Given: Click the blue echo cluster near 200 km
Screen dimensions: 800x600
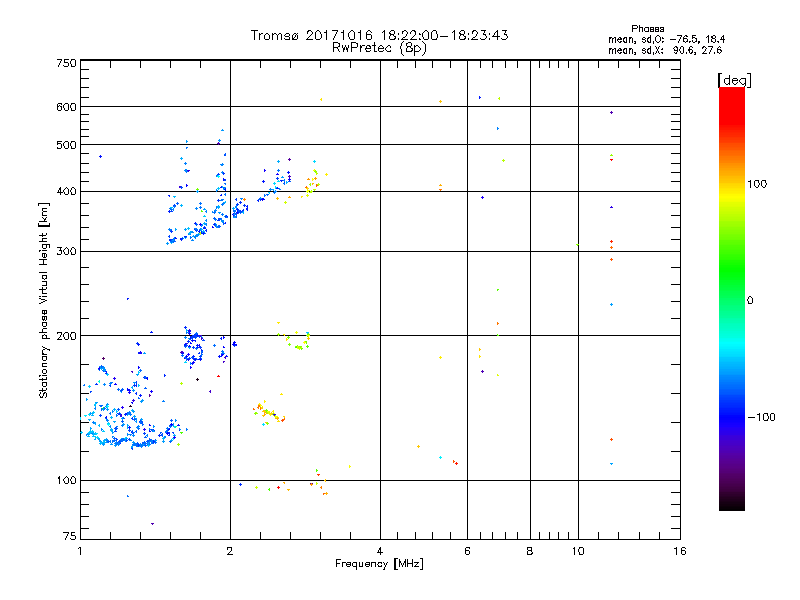Looking at the screenshot, I should point(193,347).
